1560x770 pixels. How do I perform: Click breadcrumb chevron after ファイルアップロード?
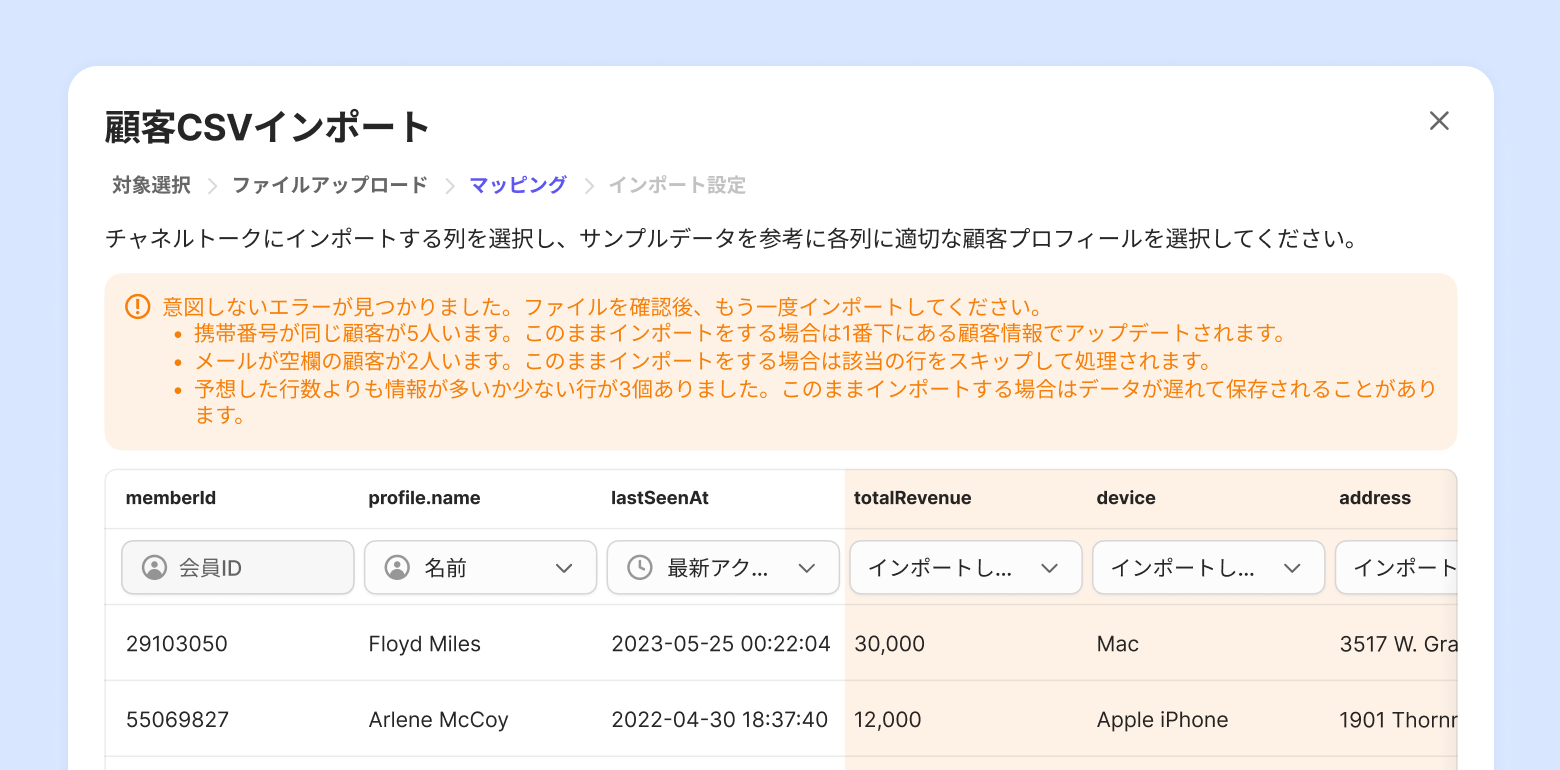pyautogui.click(x=450, y=186)
